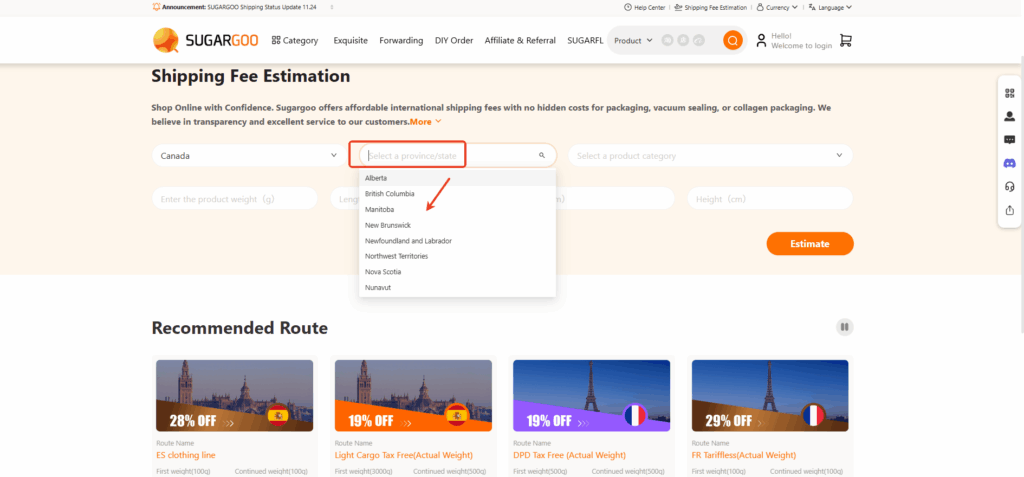Viewport: 1024px width, 477px height.
Task: Open the DIY Order nav item
Action: [x=454, y=41]
